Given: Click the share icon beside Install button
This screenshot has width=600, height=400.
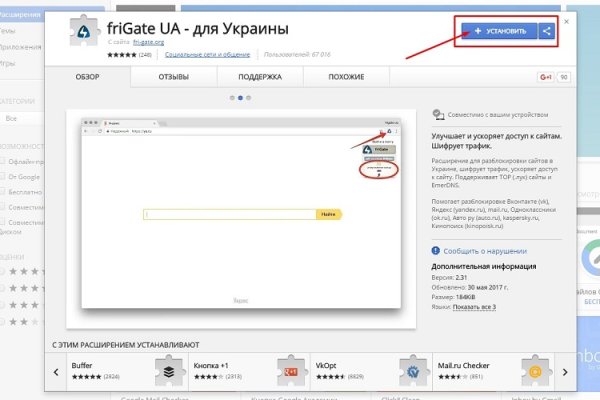Looking at the screenshot, I should point(546,32).
